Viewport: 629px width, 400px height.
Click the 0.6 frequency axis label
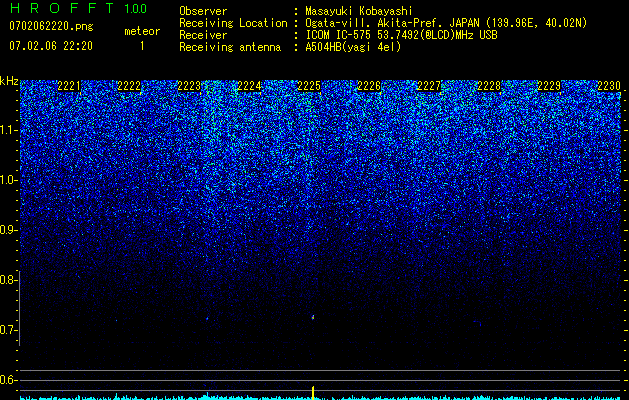click(x=9, y=380)
